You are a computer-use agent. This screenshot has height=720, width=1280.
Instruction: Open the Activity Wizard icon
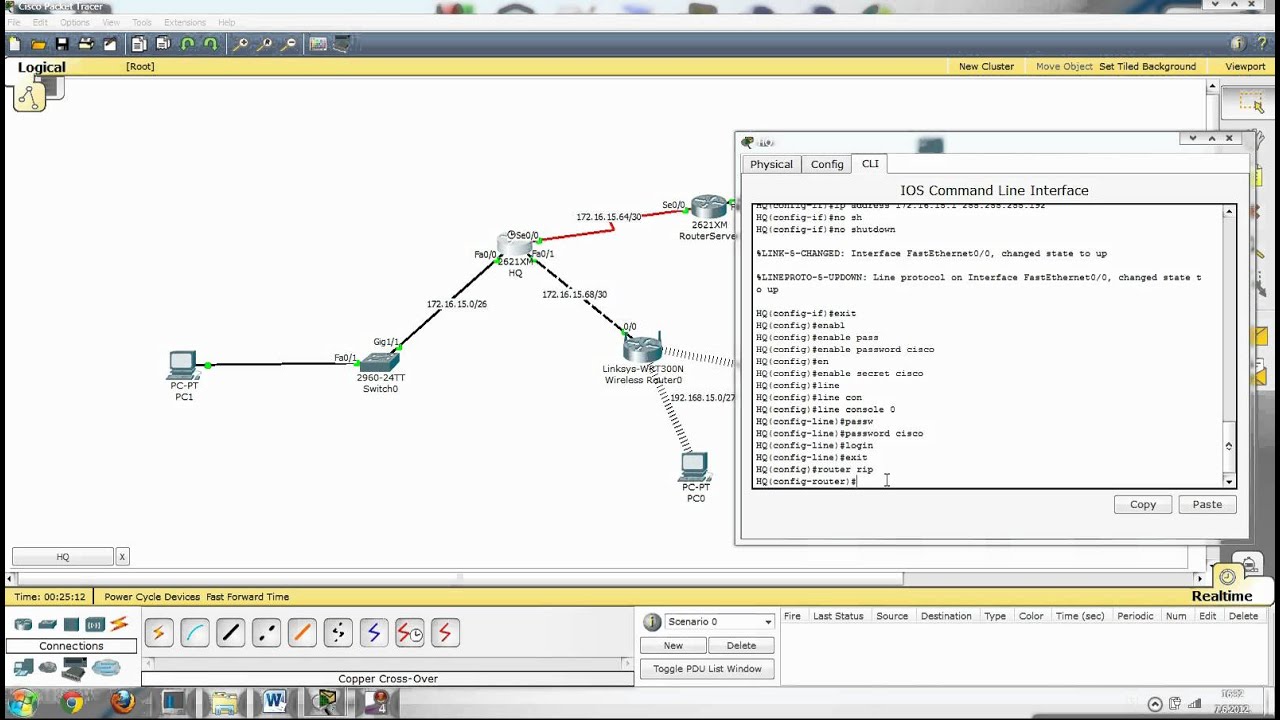point(110,44)
